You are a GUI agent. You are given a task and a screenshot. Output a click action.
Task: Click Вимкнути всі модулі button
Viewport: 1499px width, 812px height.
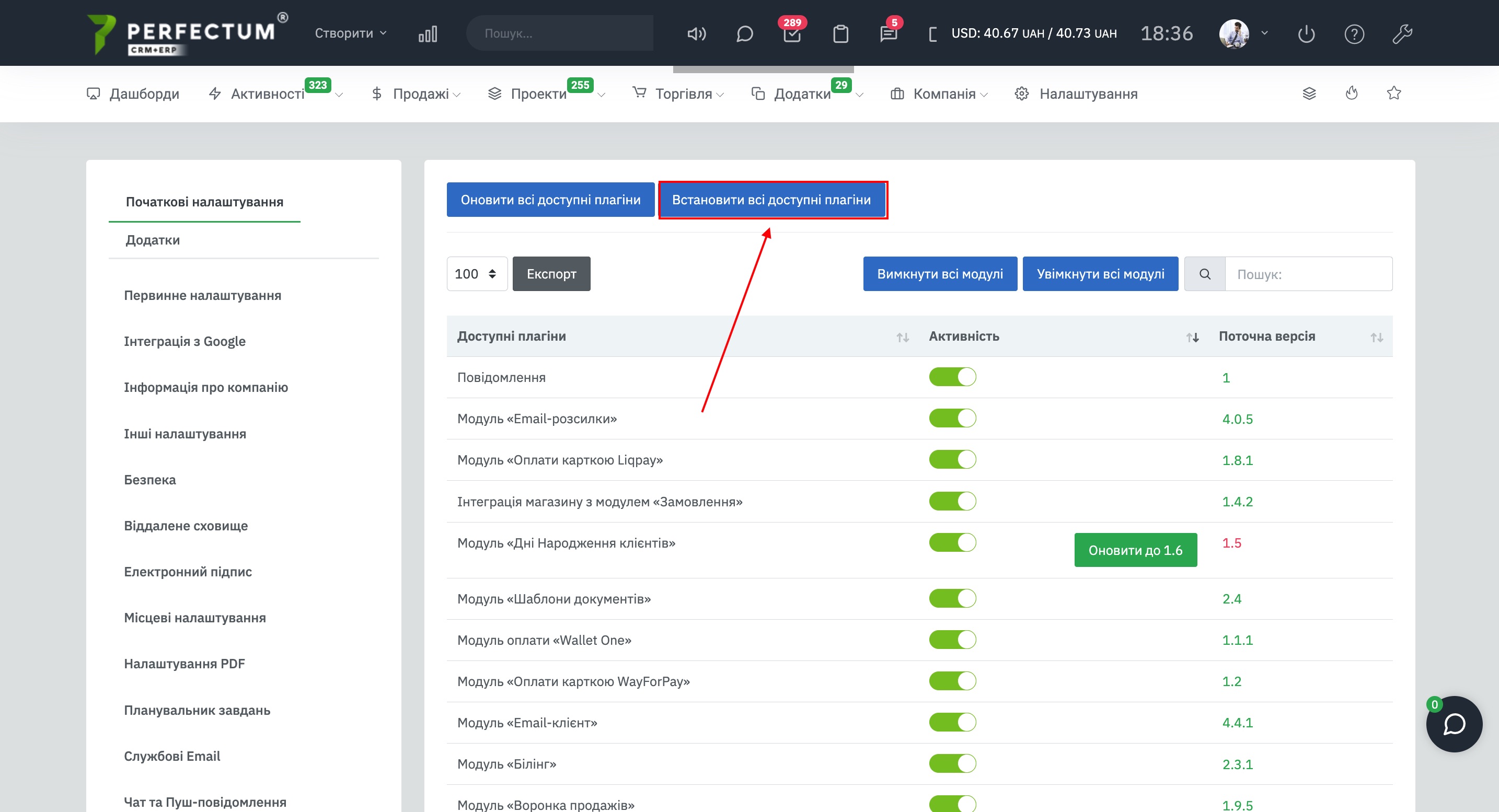939,274
